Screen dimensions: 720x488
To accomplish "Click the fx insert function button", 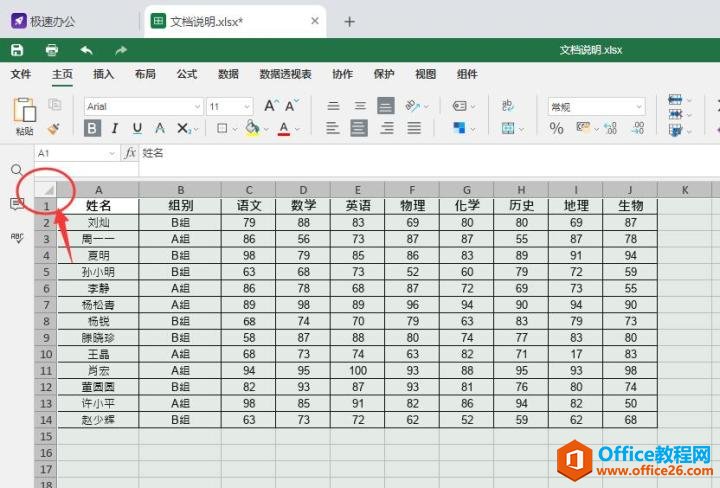I will coord(130,153).
